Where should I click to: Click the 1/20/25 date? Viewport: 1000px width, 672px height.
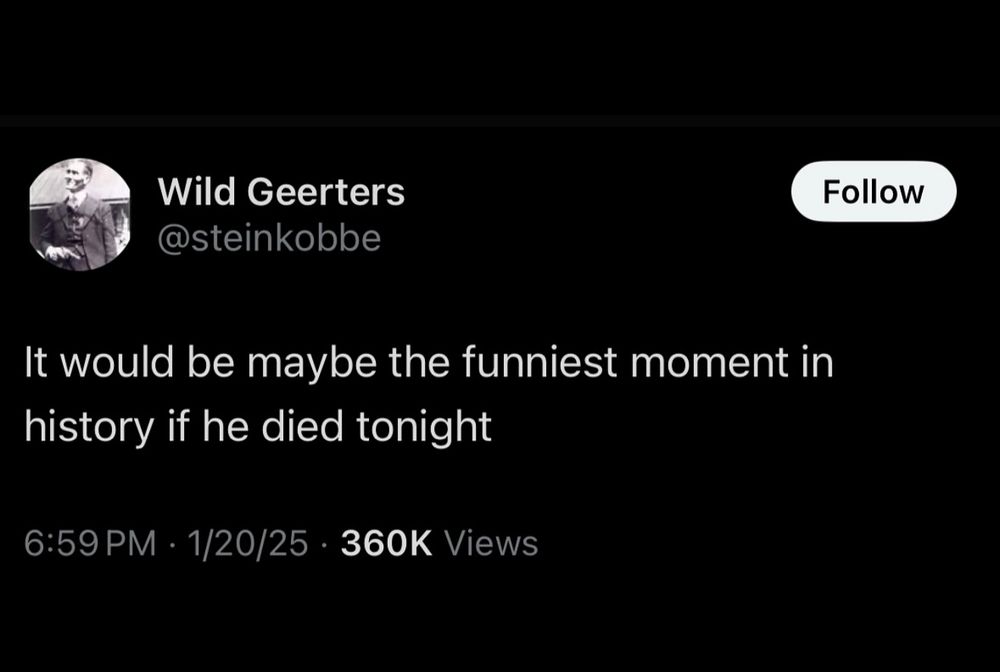pos(247,543)
